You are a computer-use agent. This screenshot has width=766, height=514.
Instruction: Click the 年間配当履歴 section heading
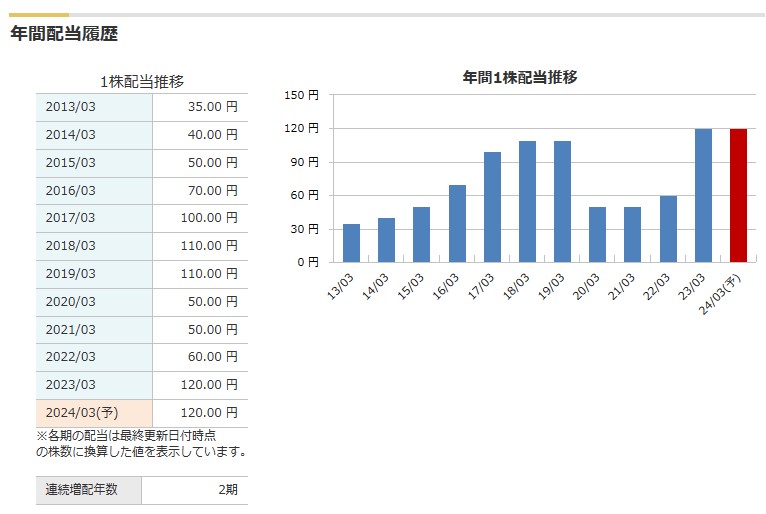[64, 34]
